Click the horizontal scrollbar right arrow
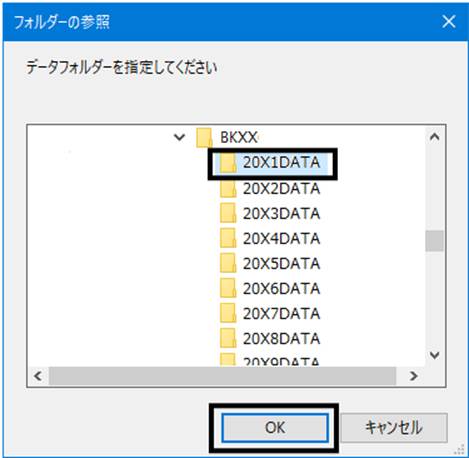Screen dimensions: 469x458 pyautogui.click(x=414, y=376)
